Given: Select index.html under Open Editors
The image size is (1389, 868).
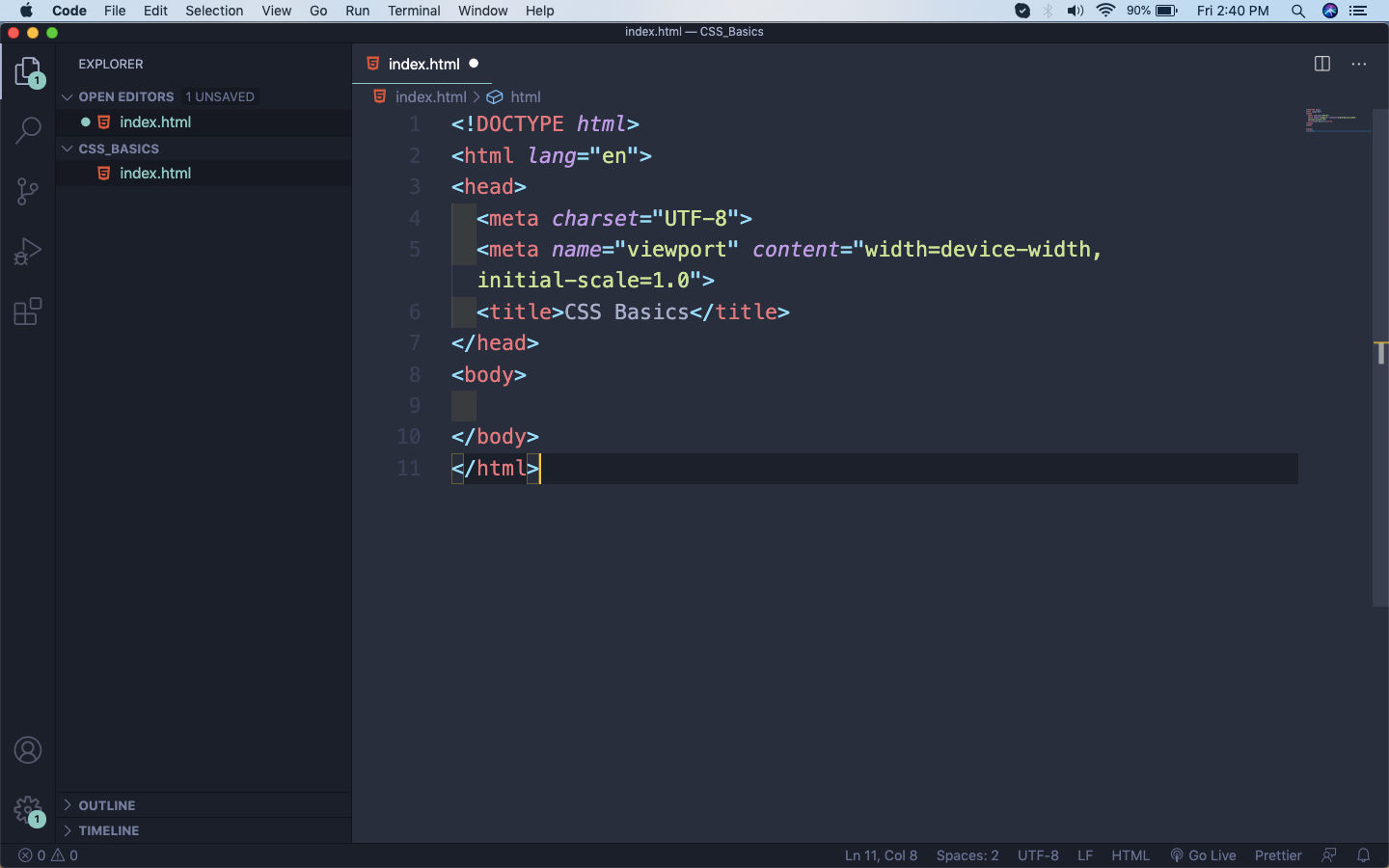Looking at the screenshot, I should (204, 122).
